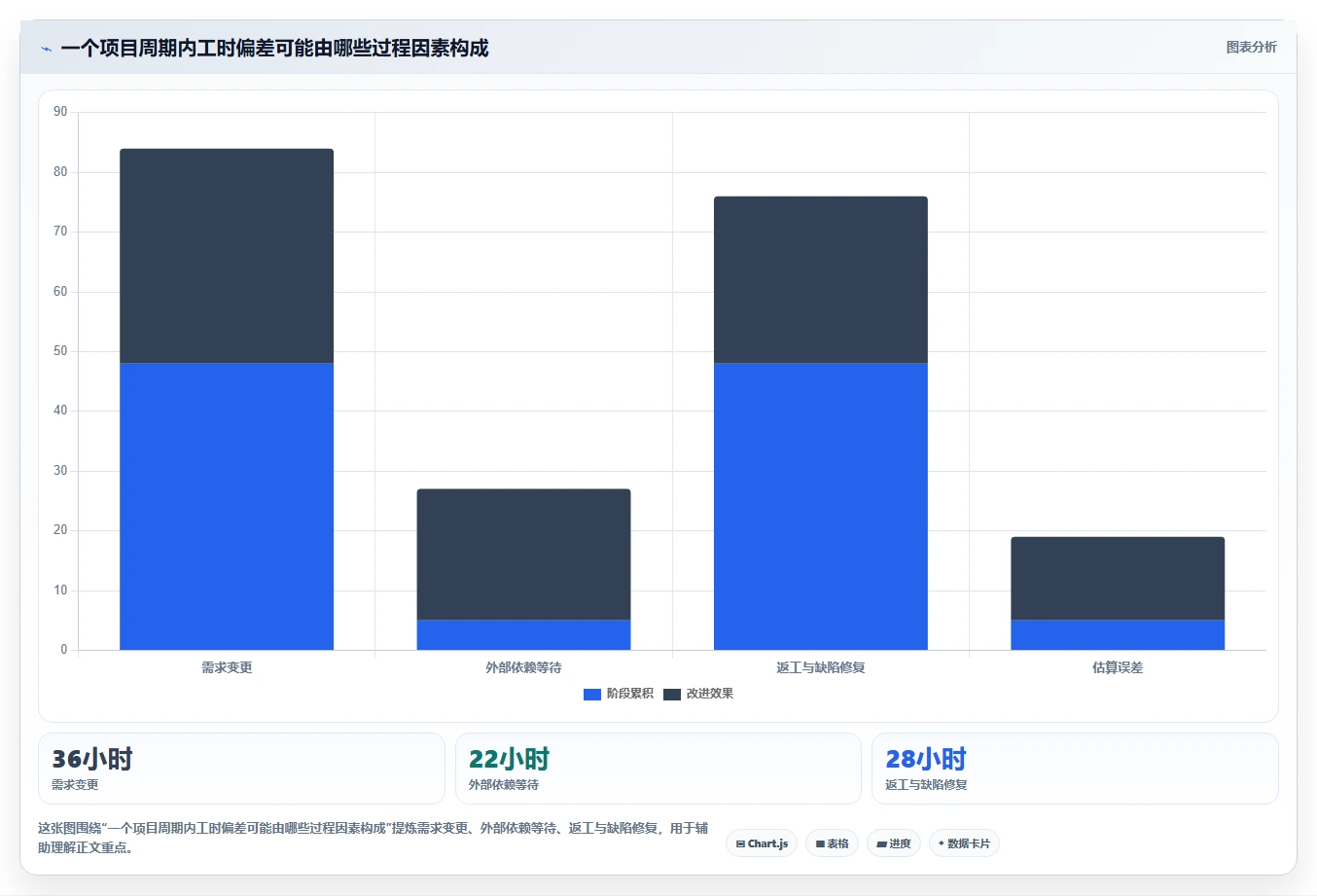
Task: Click the dark segment of the 需求变更 bar
Action: (x=227, y=256)
